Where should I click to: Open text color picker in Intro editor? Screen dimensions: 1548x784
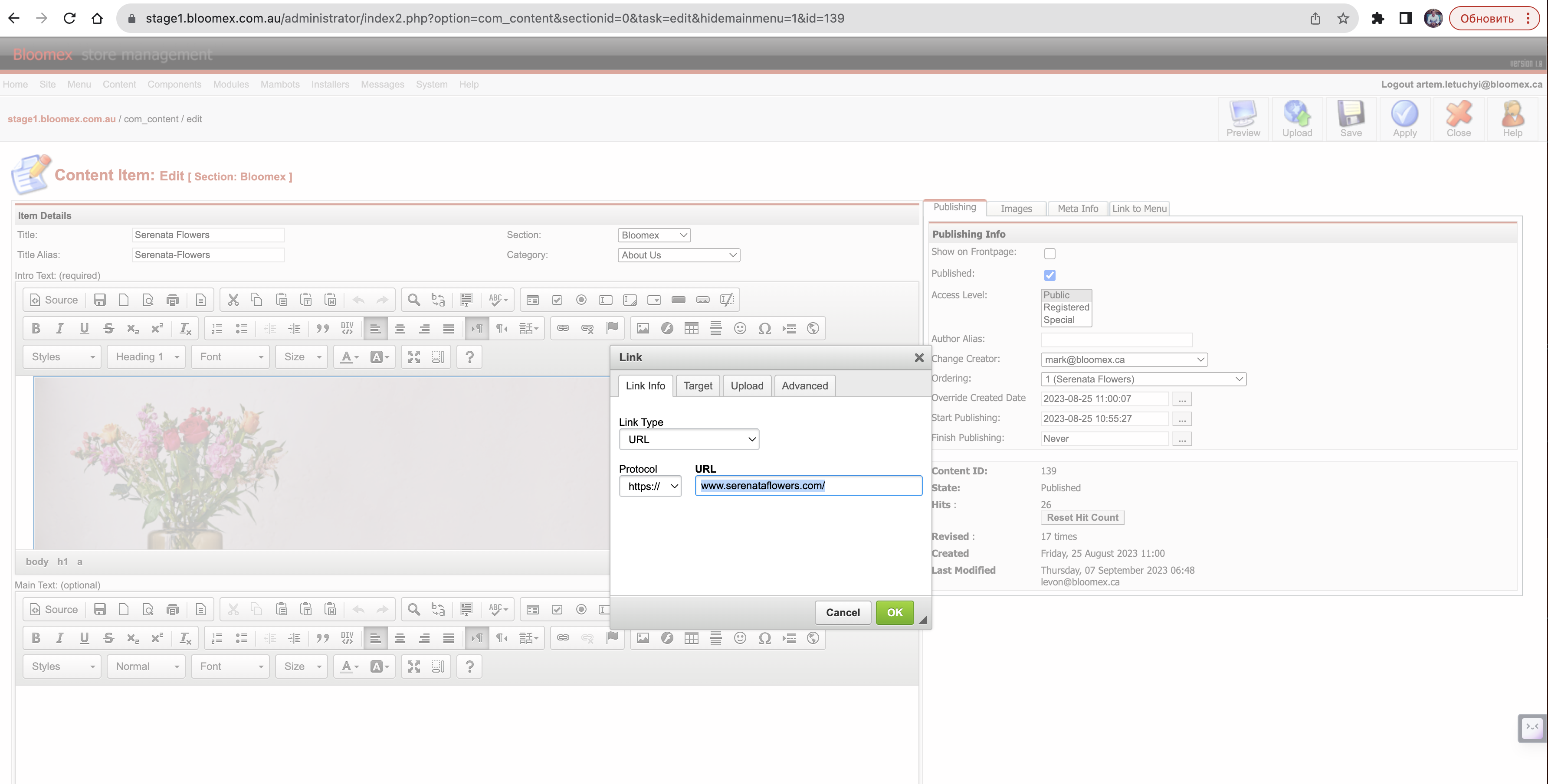349,357
